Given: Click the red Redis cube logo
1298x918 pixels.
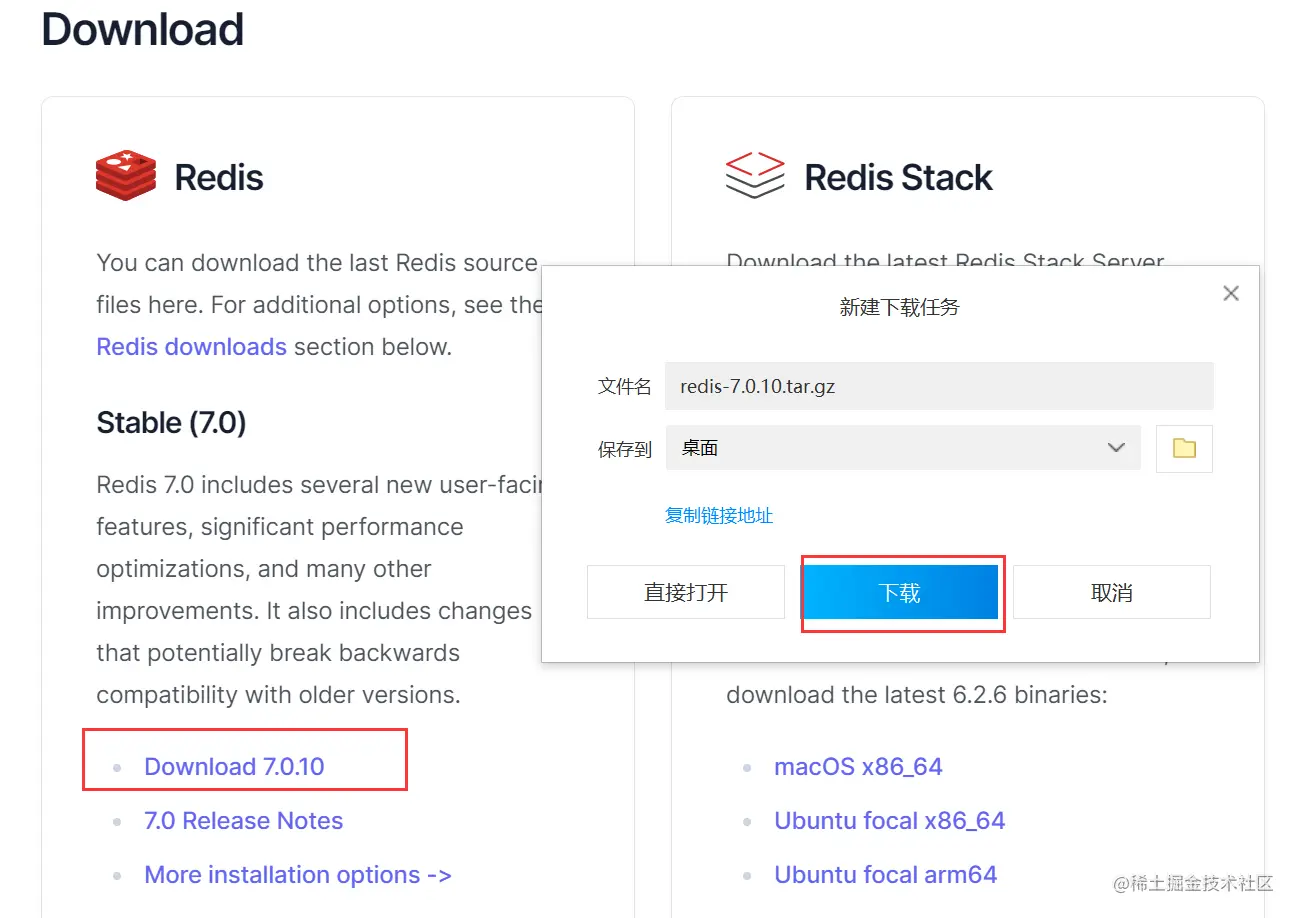Looking at the screenshot, I should tap(126, 176).
